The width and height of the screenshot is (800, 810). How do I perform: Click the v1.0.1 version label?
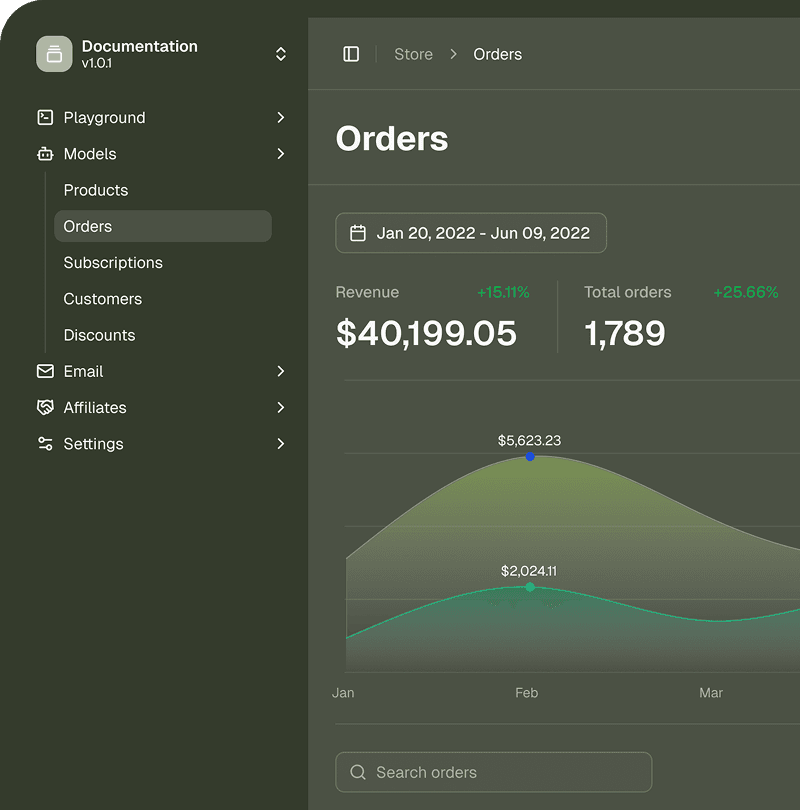pyautogui.click(x=97, y=63)
